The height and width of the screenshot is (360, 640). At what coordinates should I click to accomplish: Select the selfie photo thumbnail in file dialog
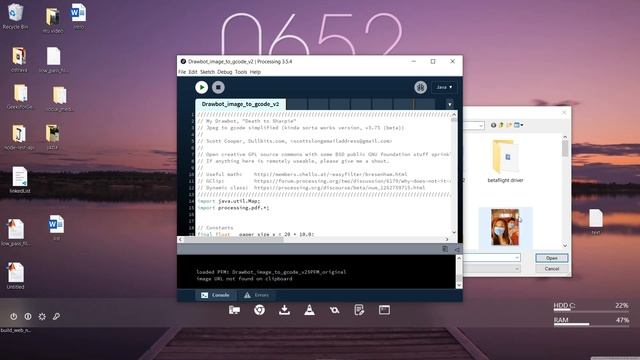coord(505,227)
